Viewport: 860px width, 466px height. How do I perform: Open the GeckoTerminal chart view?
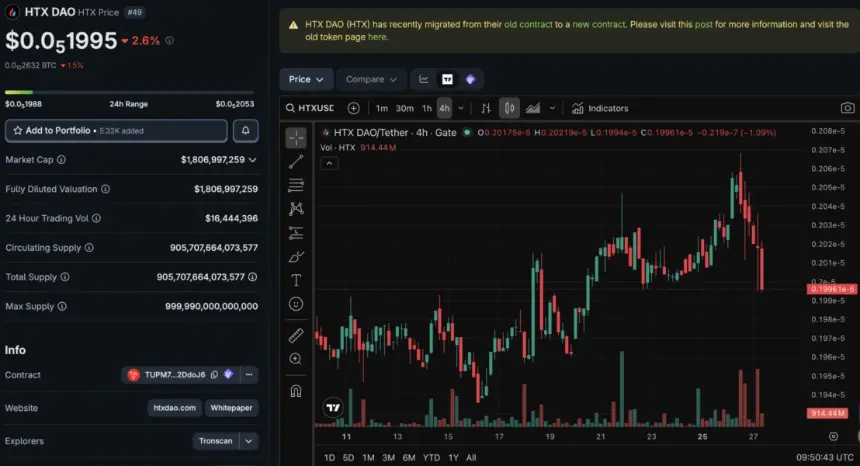pyautogui.click(x=471, y=79)
